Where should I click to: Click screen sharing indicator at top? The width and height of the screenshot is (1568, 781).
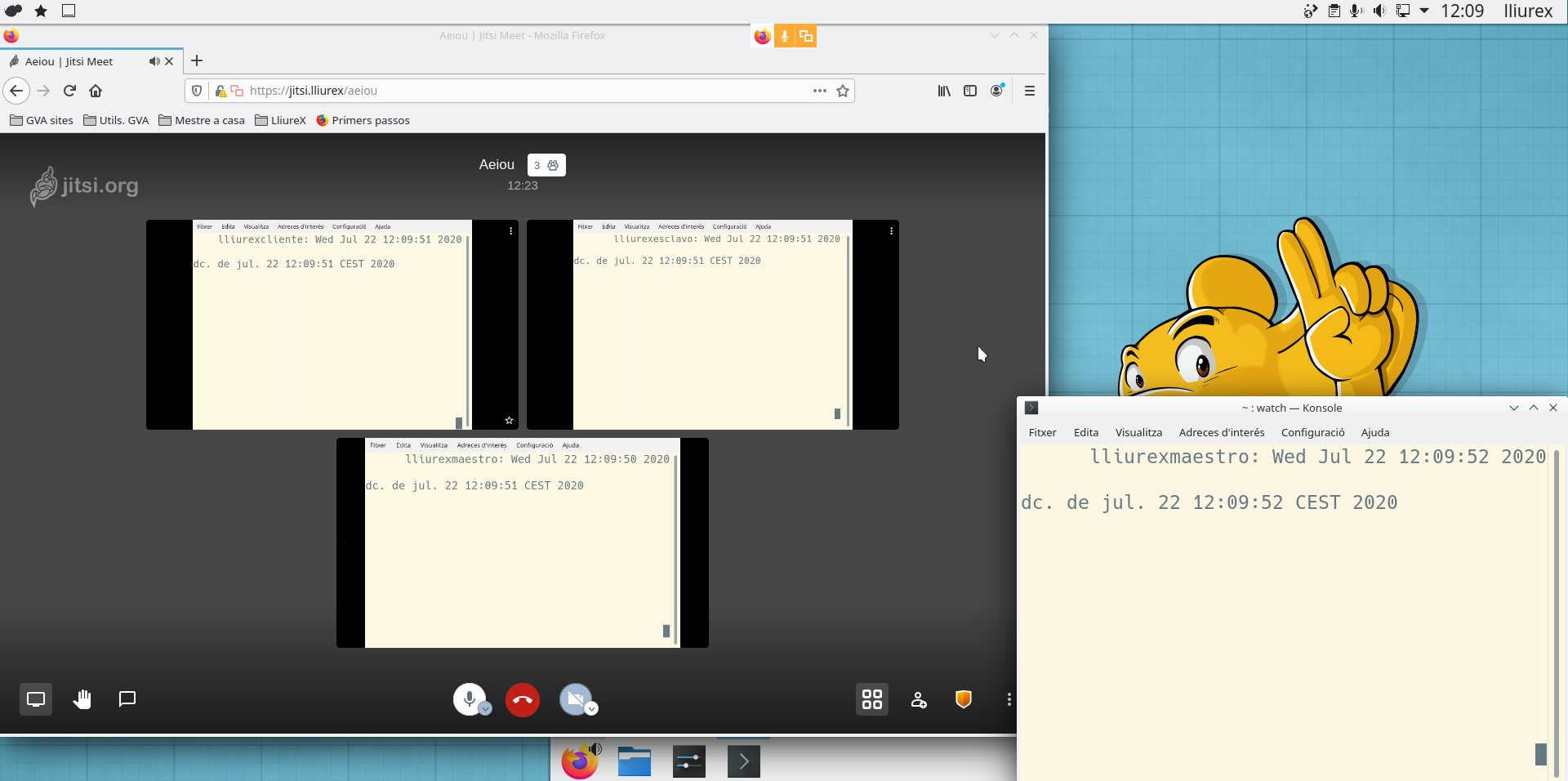pos(806,36)
